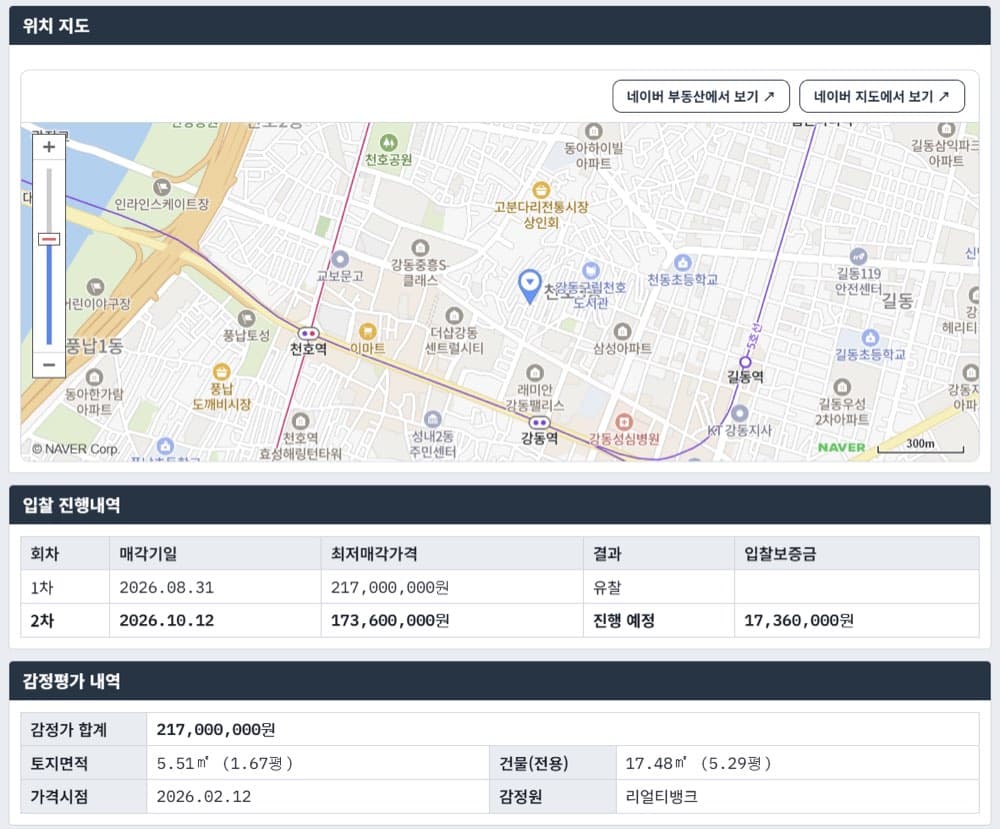Screen dimensions: 1000x829
Task: Click 풍납 도깨비시장 market icon
Action: point(221,371)
